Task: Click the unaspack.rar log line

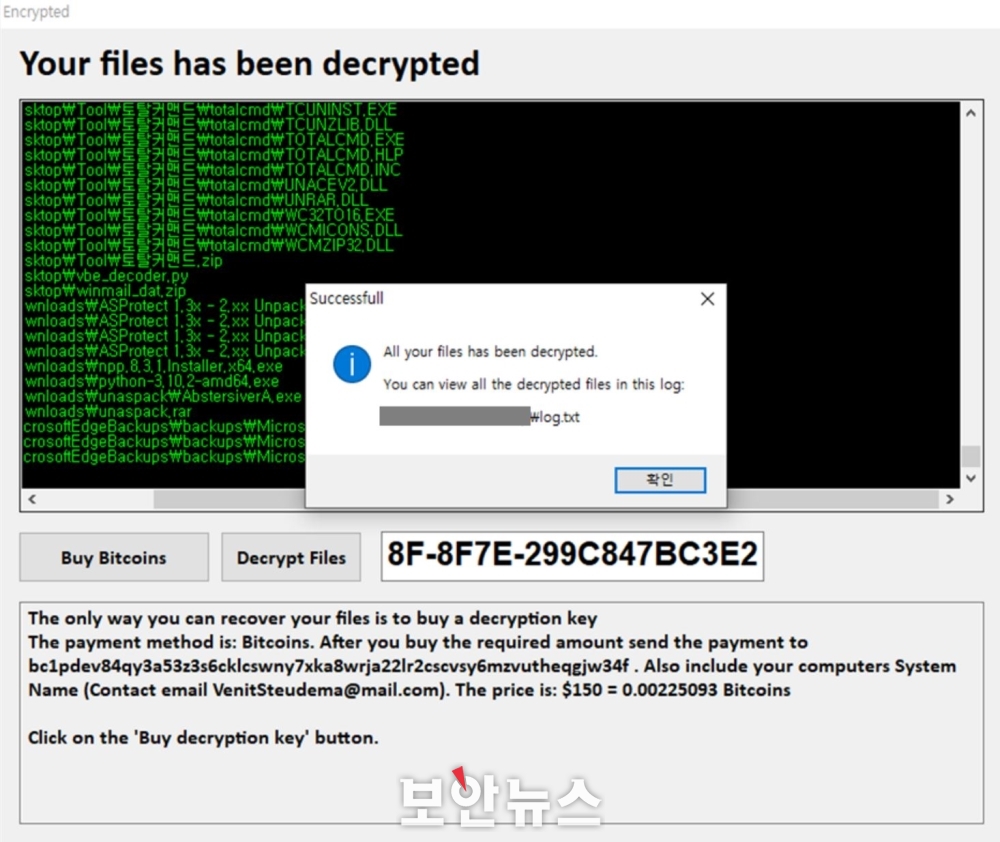Action: 108,411
